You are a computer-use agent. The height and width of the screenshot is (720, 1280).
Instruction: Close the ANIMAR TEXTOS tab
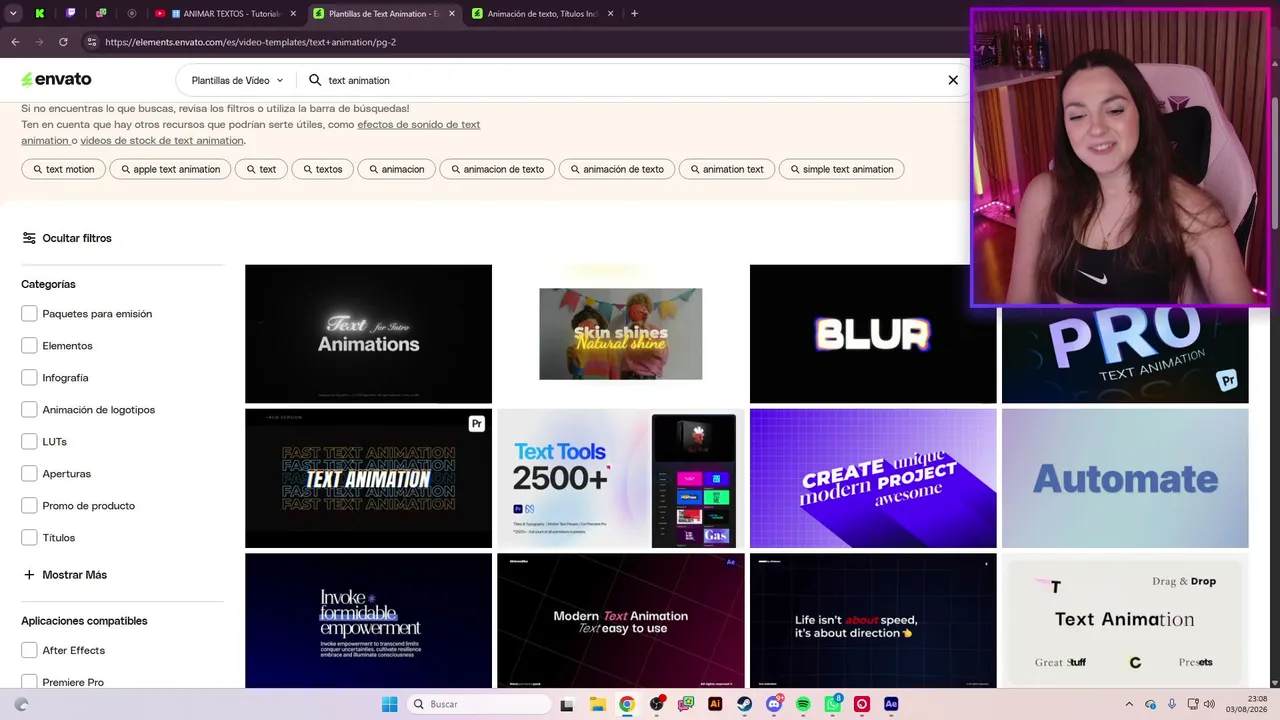(x=293, y=14)
